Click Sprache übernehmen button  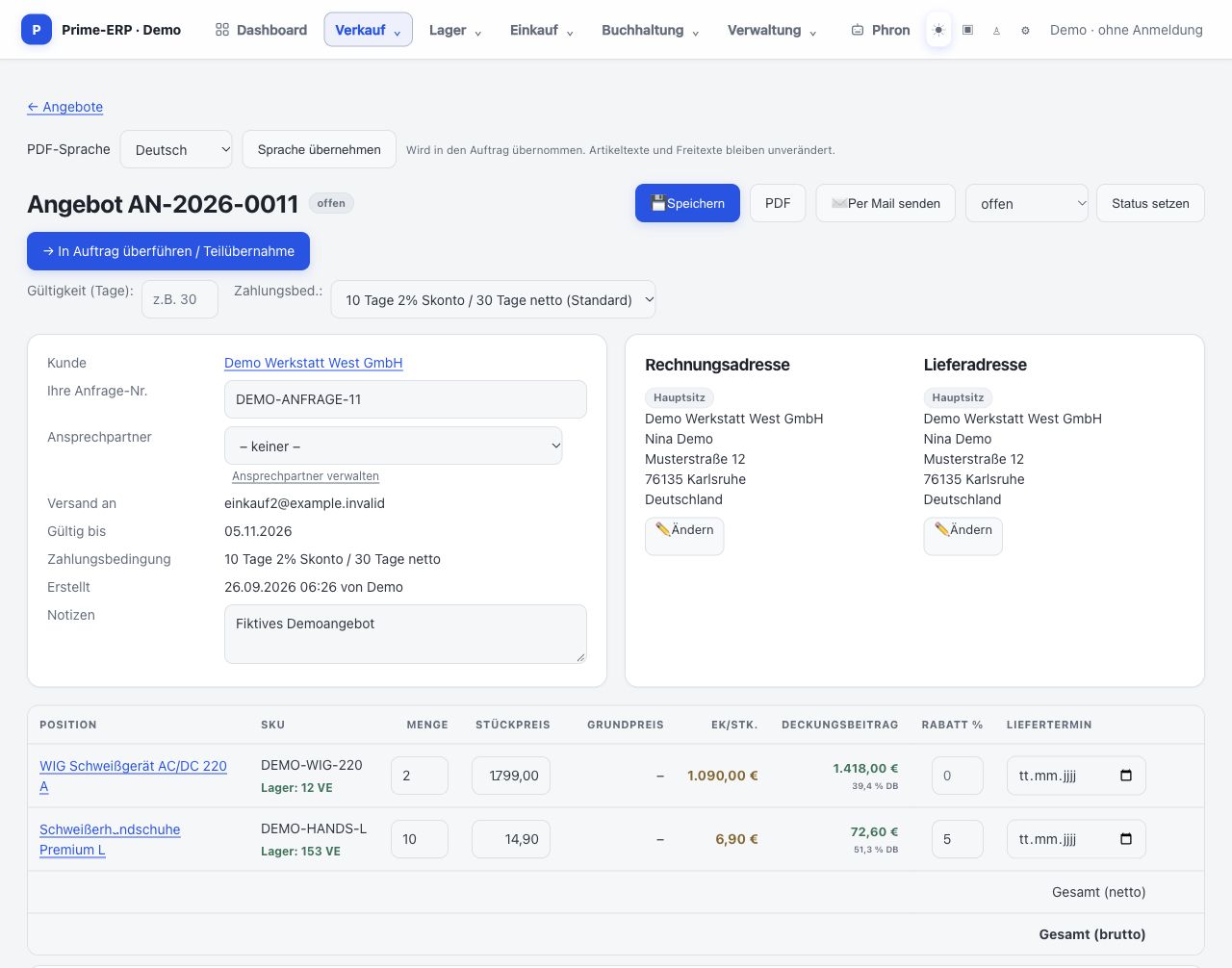tap(320, 149)
